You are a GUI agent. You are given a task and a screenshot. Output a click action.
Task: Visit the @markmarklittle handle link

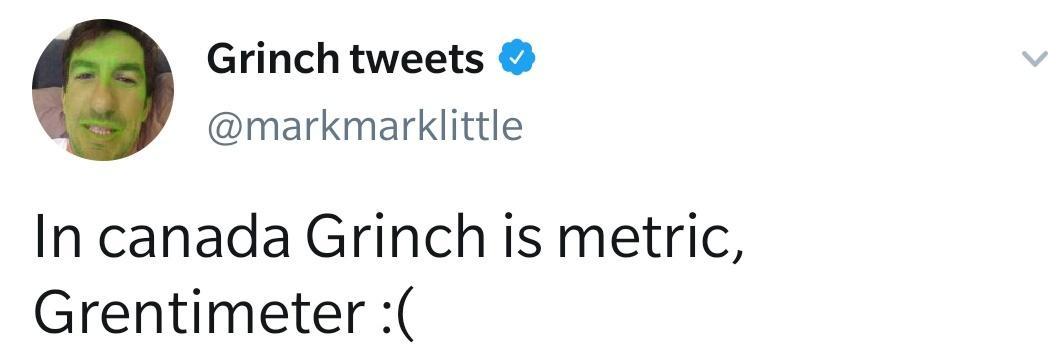coord(365,125)
